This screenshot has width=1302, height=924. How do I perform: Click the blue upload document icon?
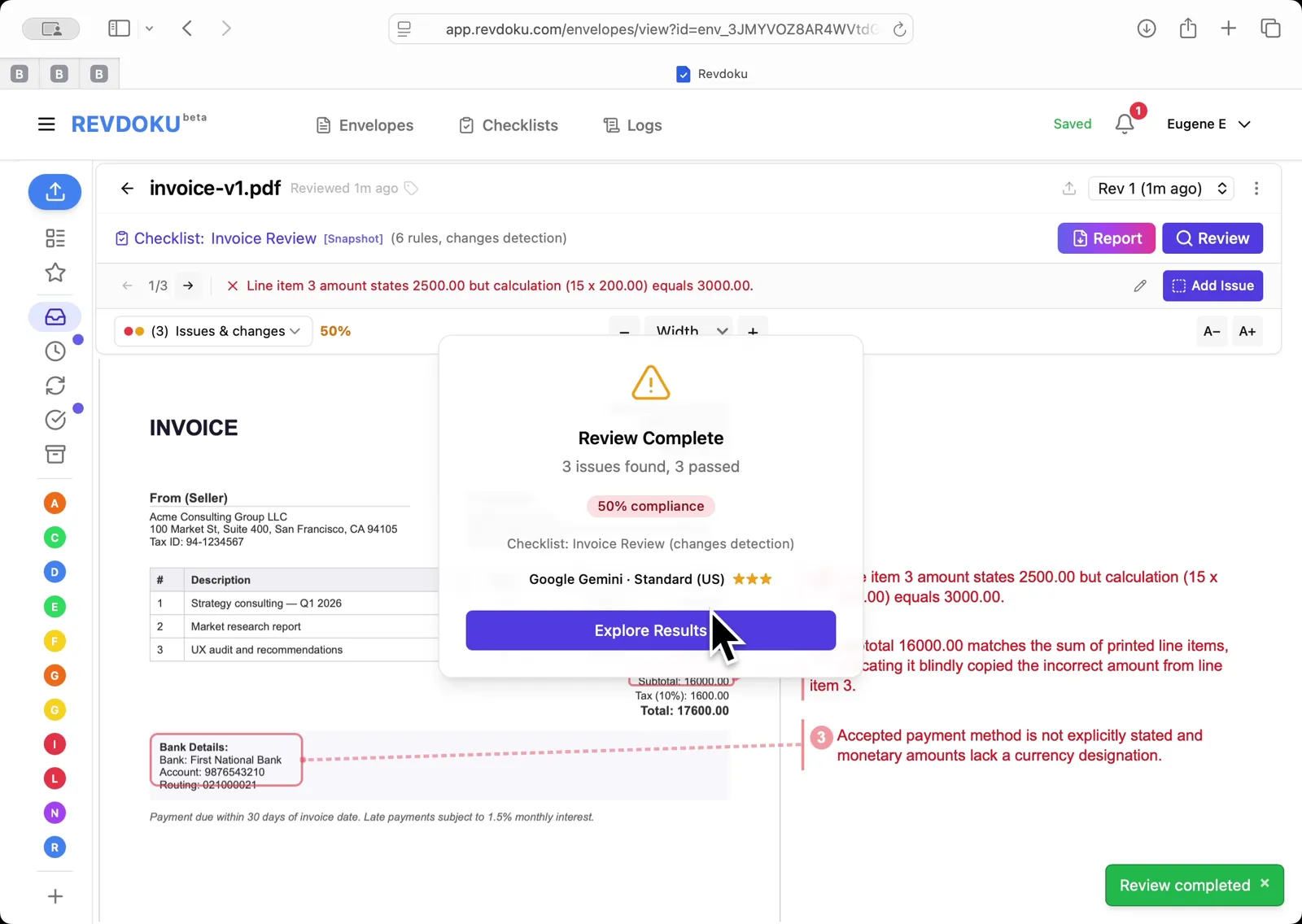(x=55, y=192)
